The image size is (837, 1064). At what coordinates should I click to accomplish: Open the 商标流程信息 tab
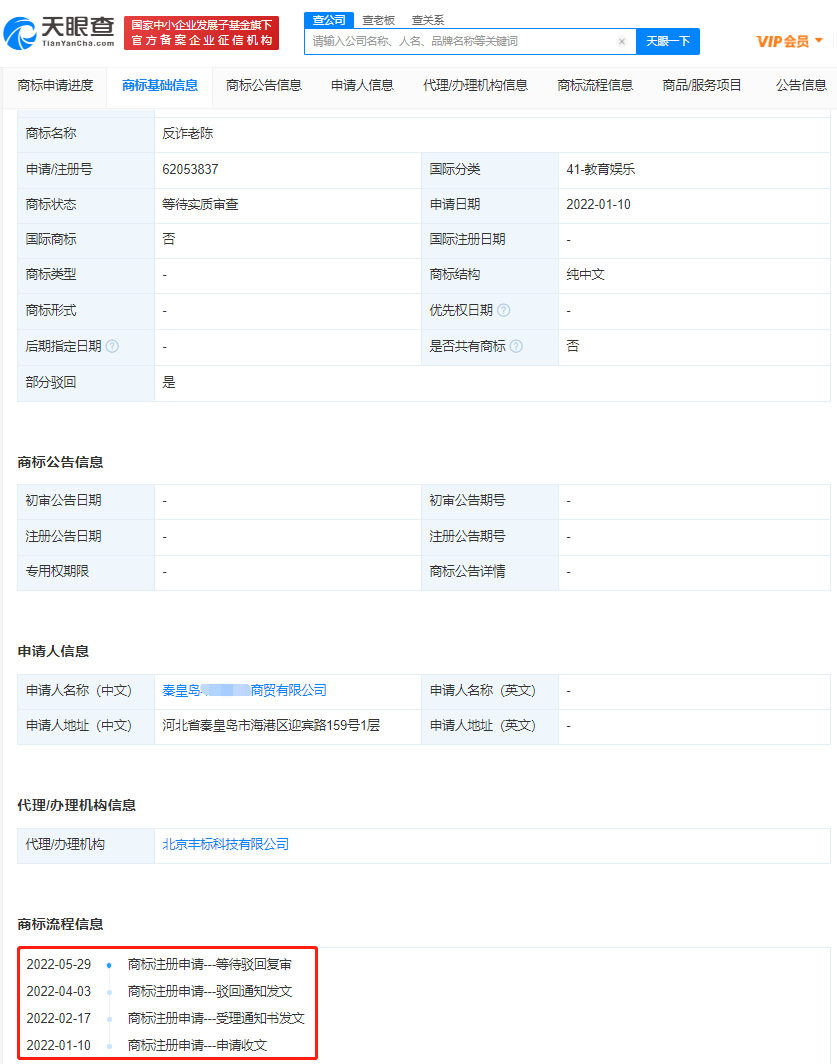click(595, 86)
